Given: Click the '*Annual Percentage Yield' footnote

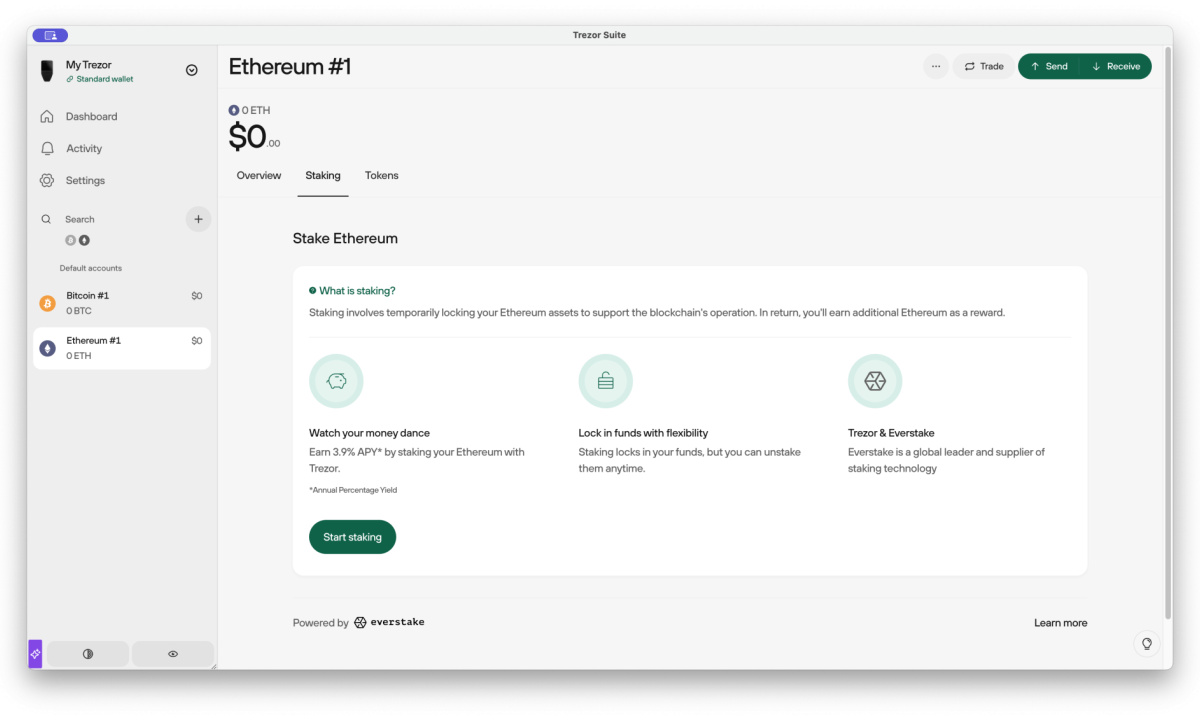Looking at the screenshot, I should point(353,490).
